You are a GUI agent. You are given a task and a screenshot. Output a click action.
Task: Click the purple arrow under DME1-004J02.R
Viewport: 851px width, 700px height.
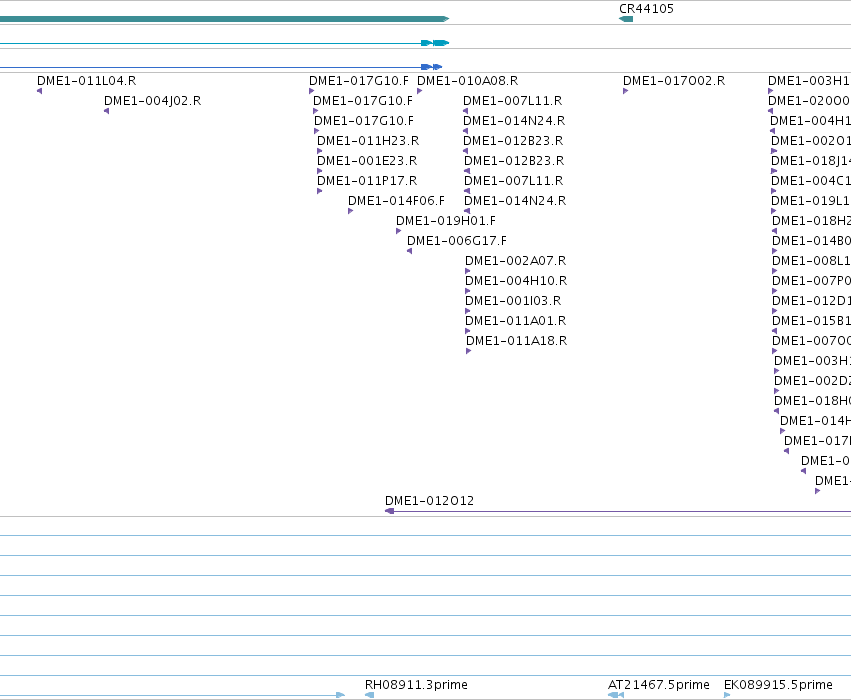106,111
